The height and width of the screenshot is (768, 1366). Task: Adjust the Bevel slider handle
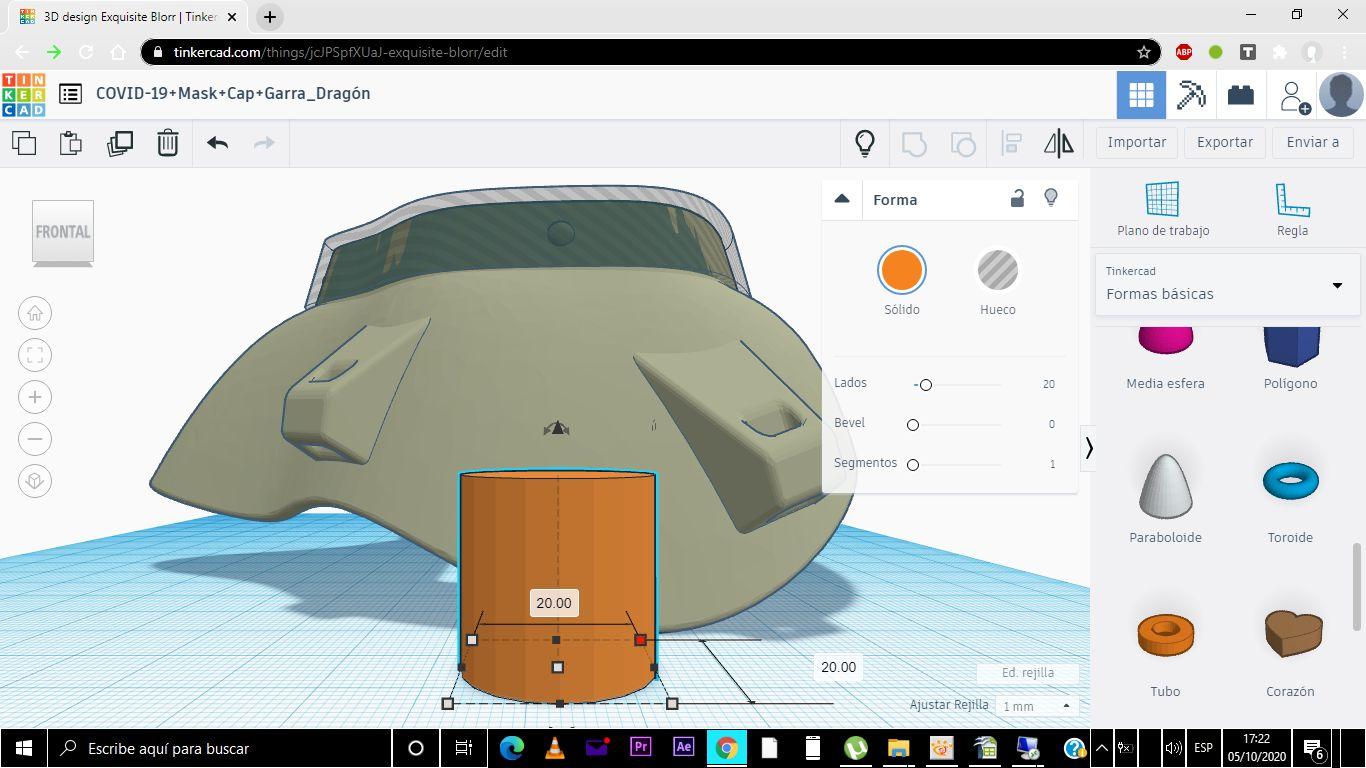[x=912, y=424]
